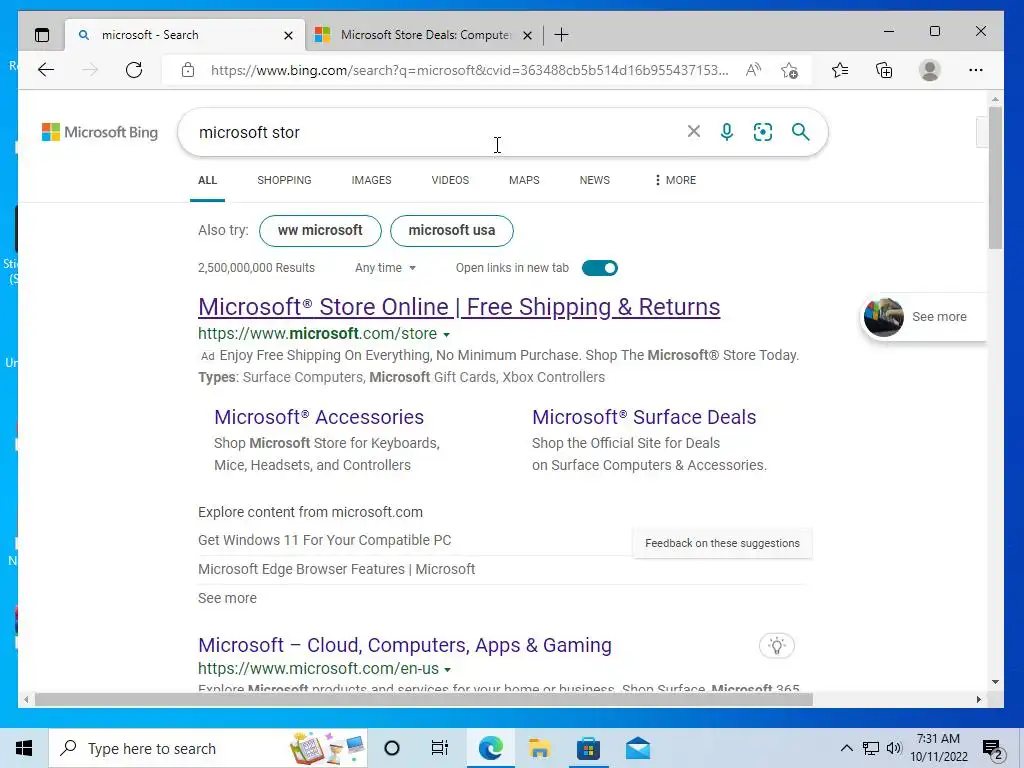Image resolution: width=1024 pixels, height=768 pixels.
Task: Open Microsoft Store from the taskbar
Action: (588, 748)
